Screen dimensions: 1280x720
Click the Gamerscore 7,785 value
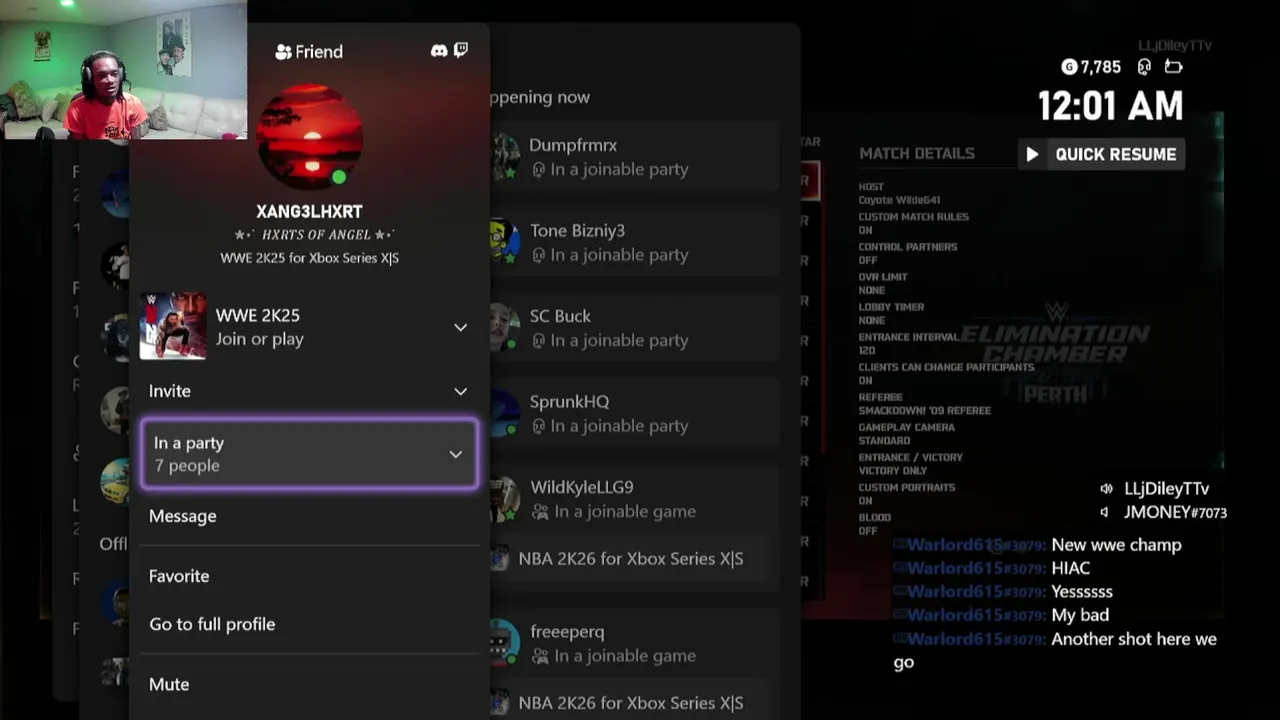[x=1101, y=67]
